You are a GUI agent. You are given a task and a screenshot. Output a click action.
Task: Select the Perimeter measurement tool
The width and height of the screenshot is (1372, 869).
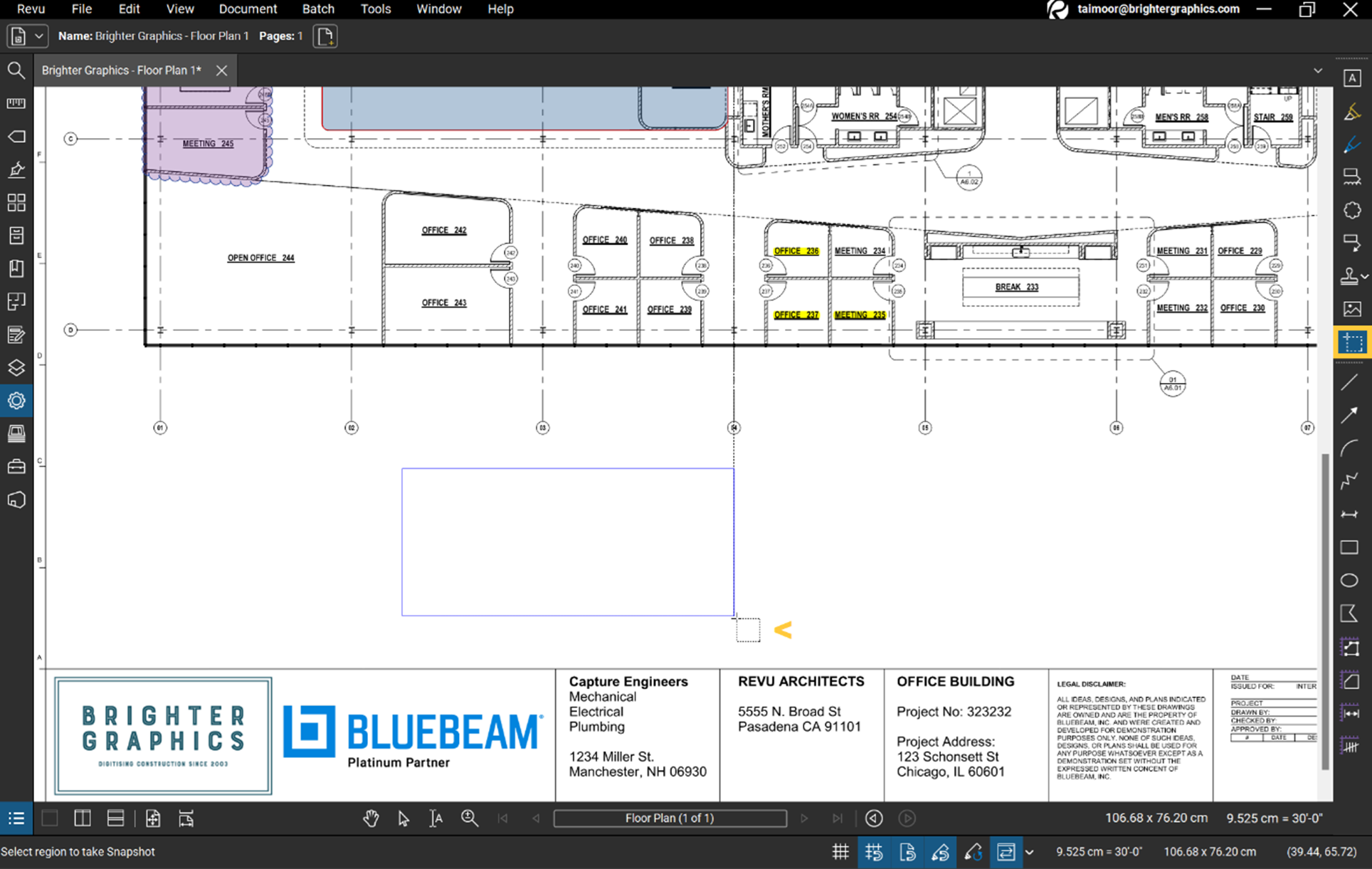(1349, 648)
